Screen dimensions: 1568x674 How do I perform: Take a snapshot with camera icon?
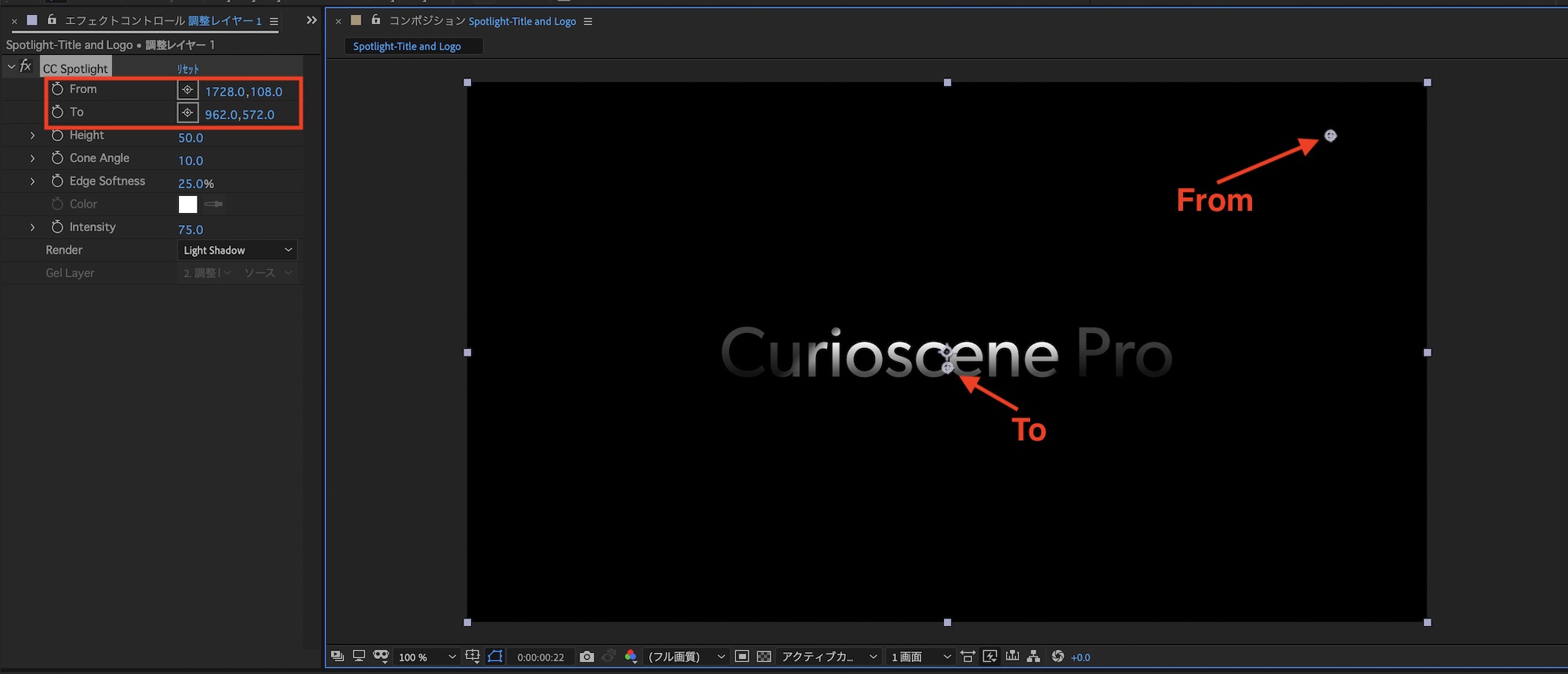tap(586, 656)
